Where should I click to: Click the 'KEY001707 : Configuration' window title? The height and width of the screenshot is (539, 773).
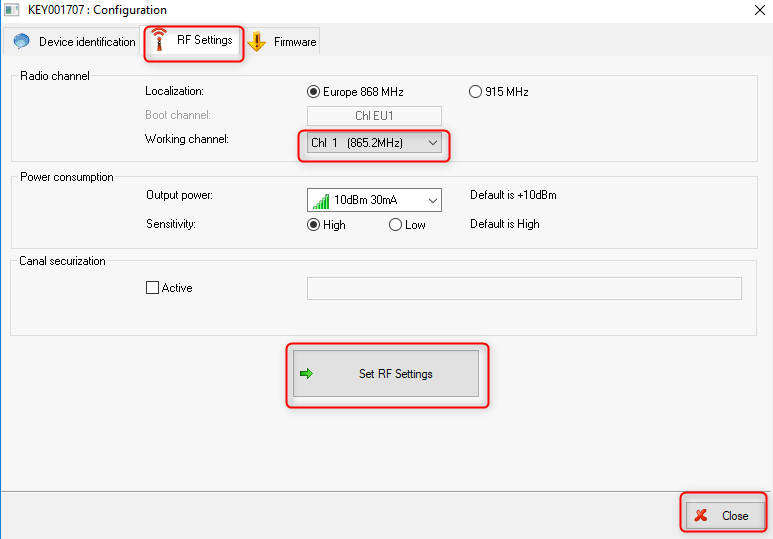click(97, 10)
